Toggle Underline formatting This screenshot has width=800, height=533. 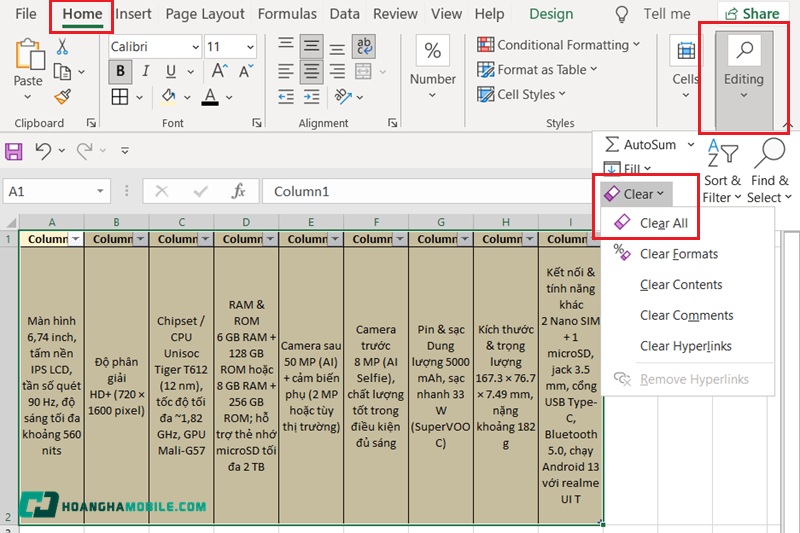coord(171,71)
